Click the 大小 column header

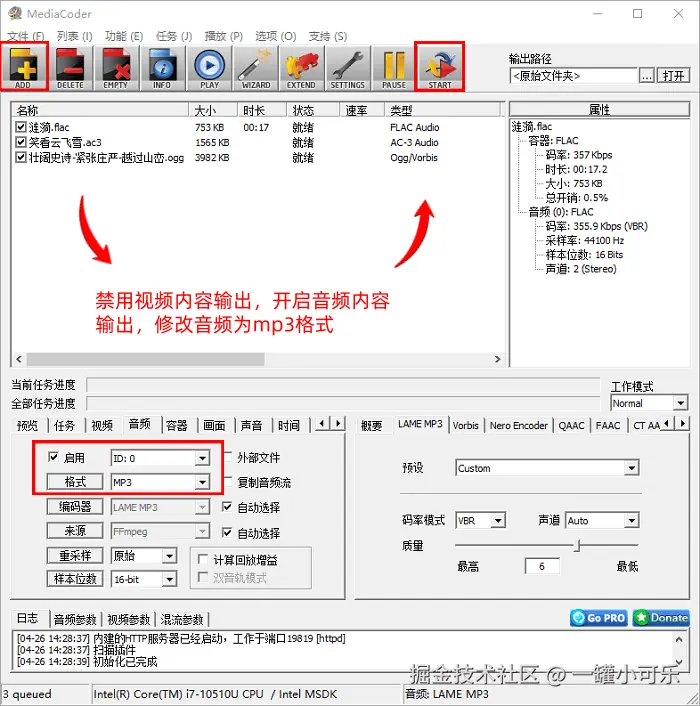coord(213,110)
